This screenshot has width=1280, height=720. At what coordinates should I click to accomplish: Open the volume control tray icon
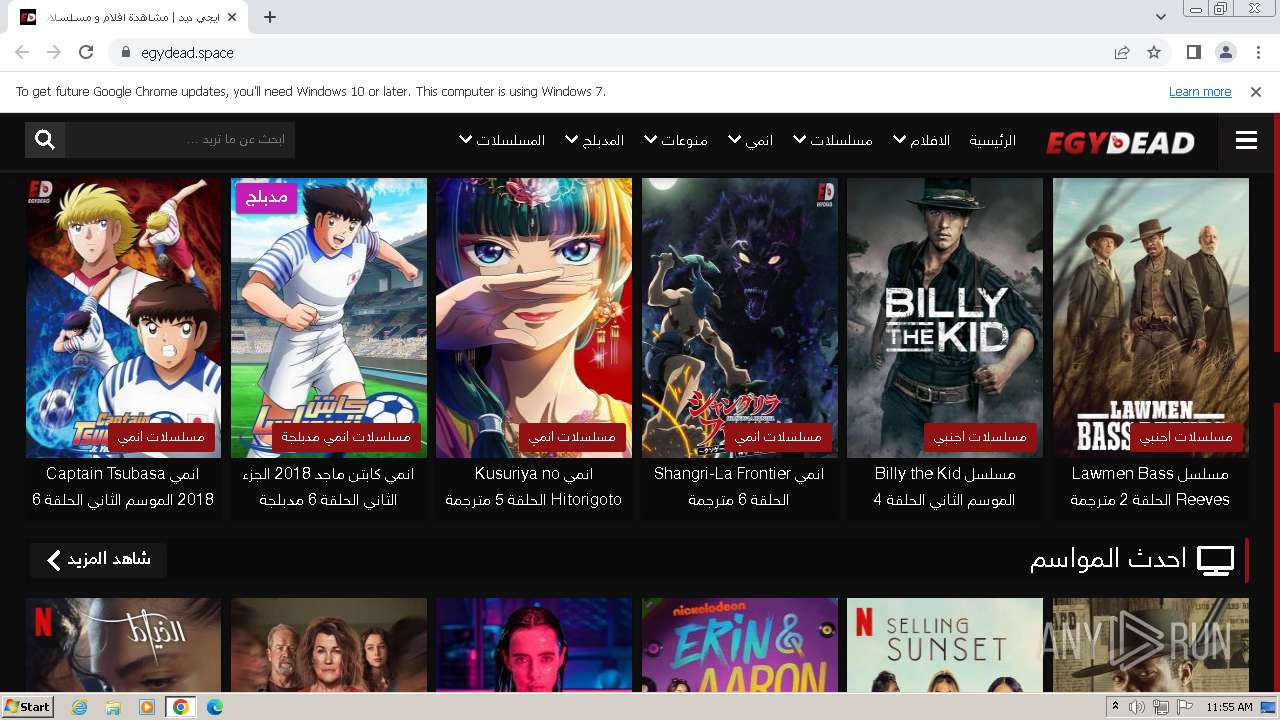click(x=1137, y=707)
